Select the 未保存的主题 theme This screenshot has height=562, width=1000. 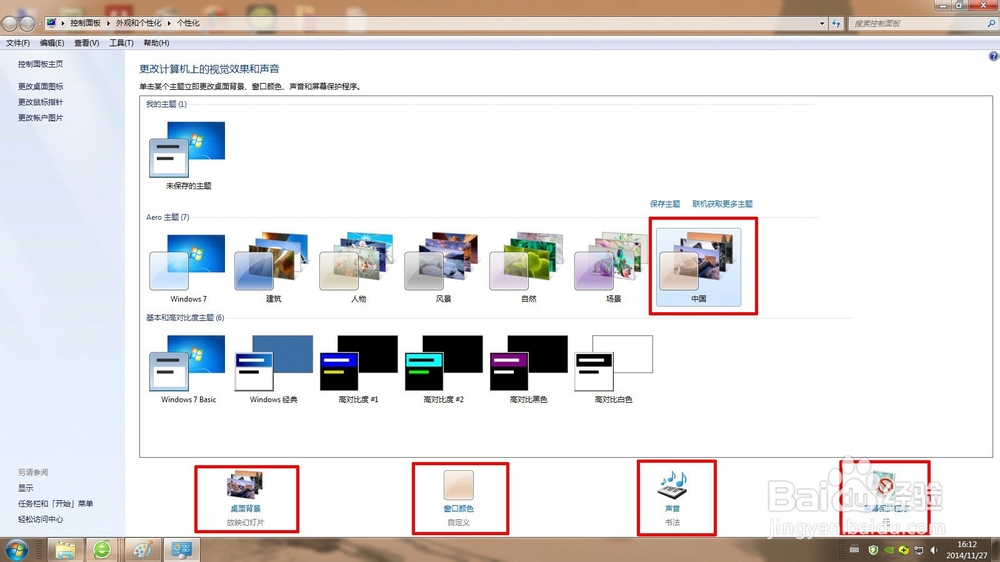188,156
